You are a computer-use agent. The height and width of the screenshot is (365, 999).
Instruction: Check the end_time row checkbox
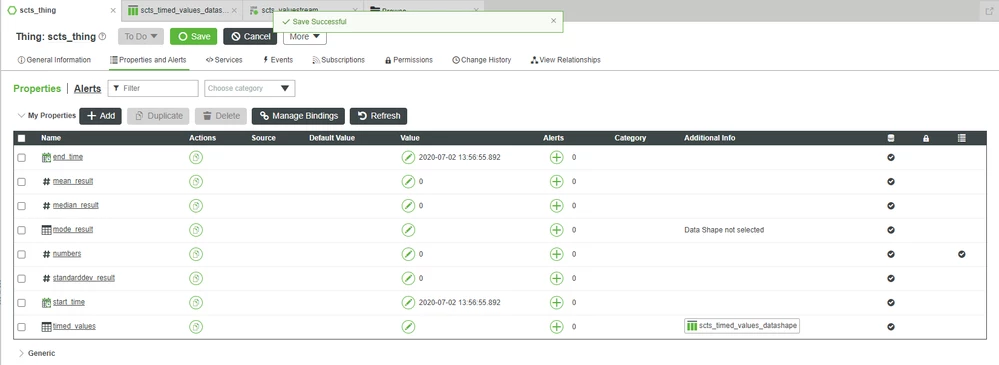pyautogui.click(x=22, y=157)
